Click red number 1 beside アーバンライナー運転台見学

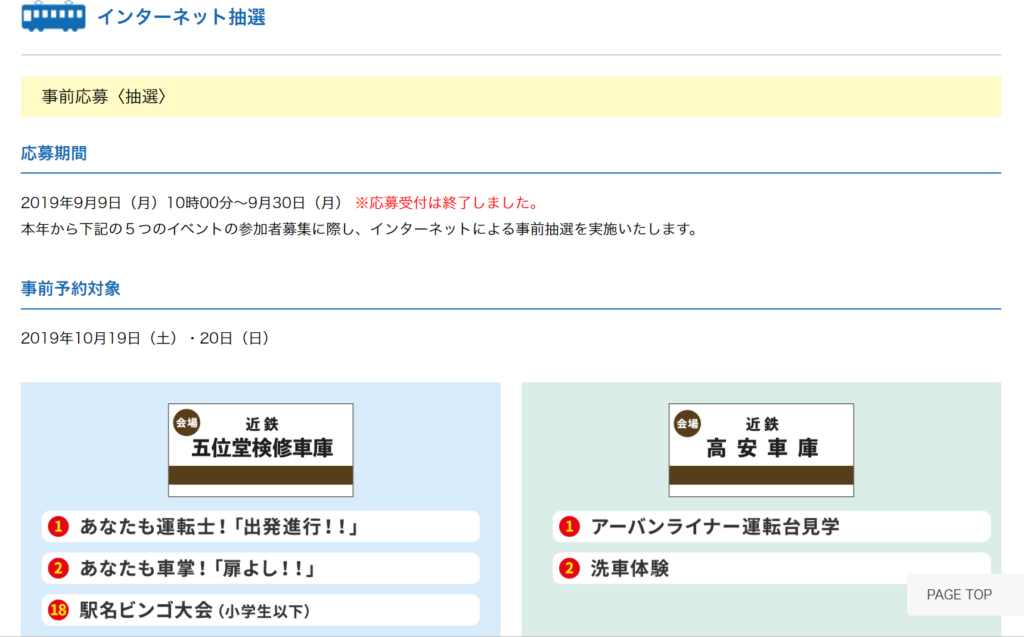(569, 527)
